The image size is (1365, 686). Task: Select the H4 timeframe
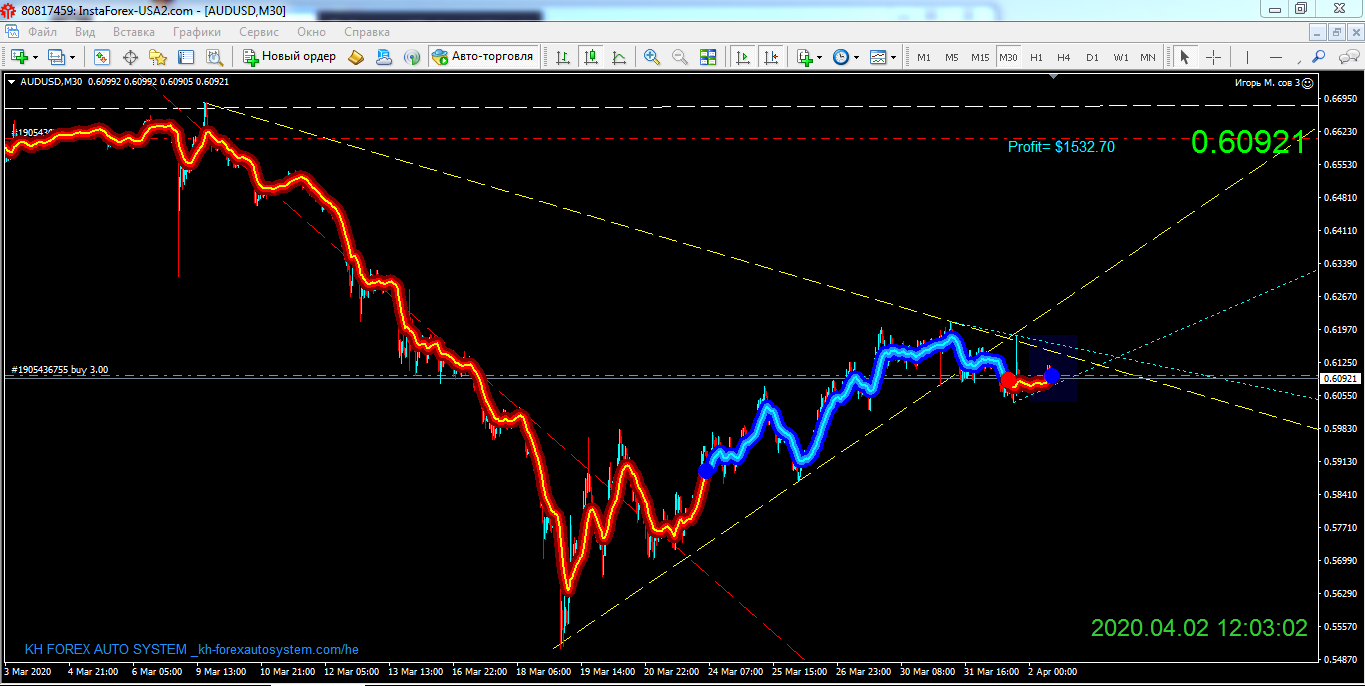point(1064,57)
